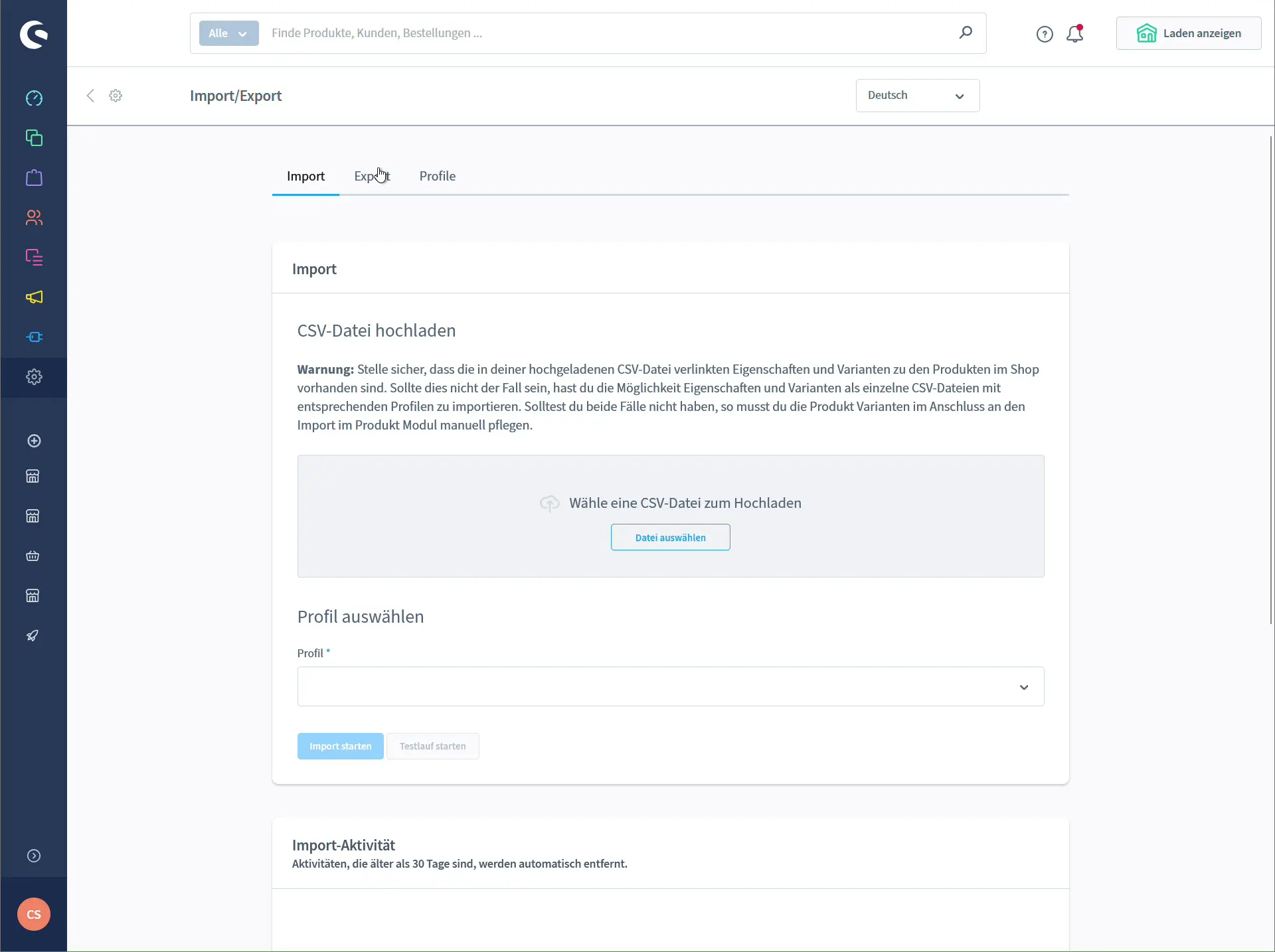Open the Marketing megaphone icon
Image resolution: width=1275 pixels, height=952 pixels.
34,297
